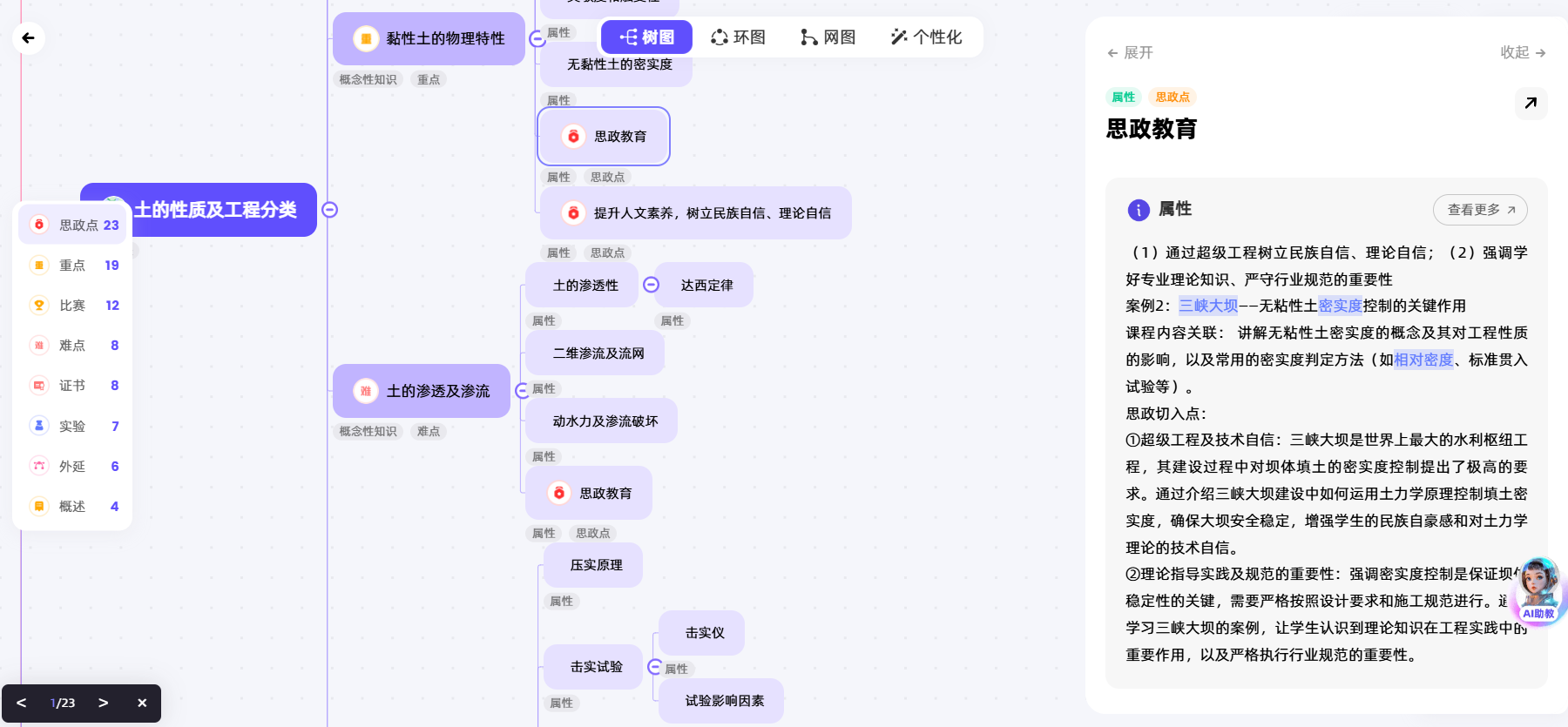
Task: Collapse the 击实试验 branch
Action: (x=655, y=667)
